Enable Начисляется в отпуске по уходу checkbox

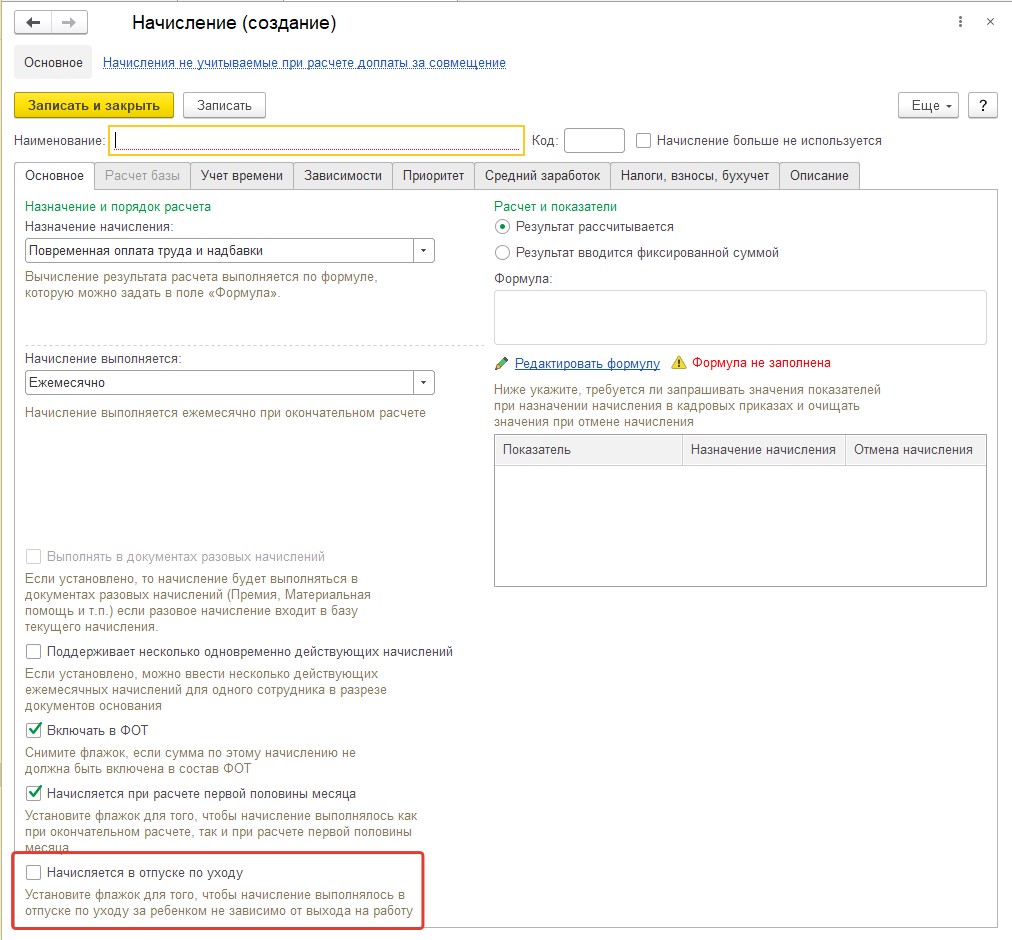[x=34, y=873]
